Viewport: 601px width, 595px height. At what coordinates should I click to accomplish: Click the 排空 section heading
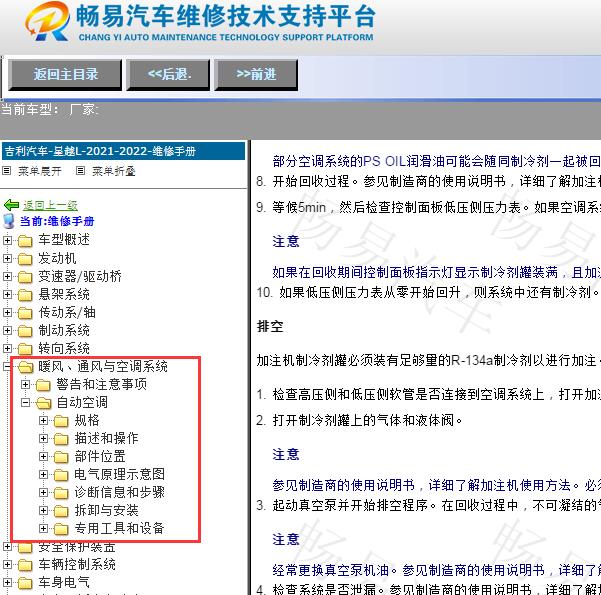[270, 327]
